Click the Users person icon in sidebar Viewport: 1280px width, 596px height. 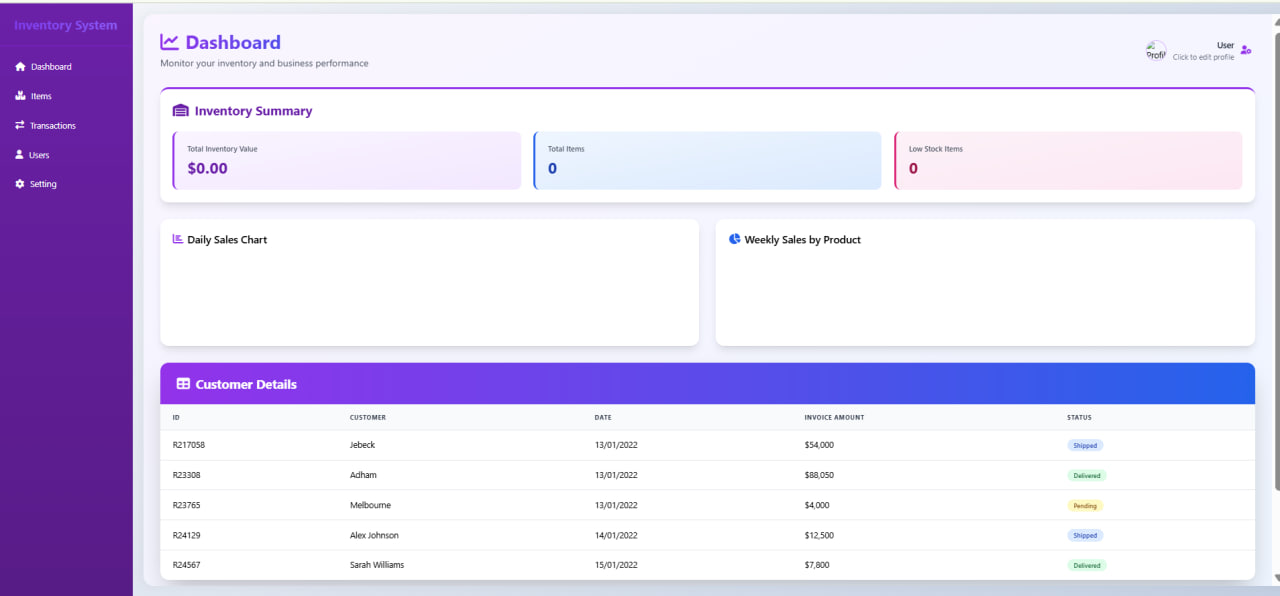[x=20, y=155]
